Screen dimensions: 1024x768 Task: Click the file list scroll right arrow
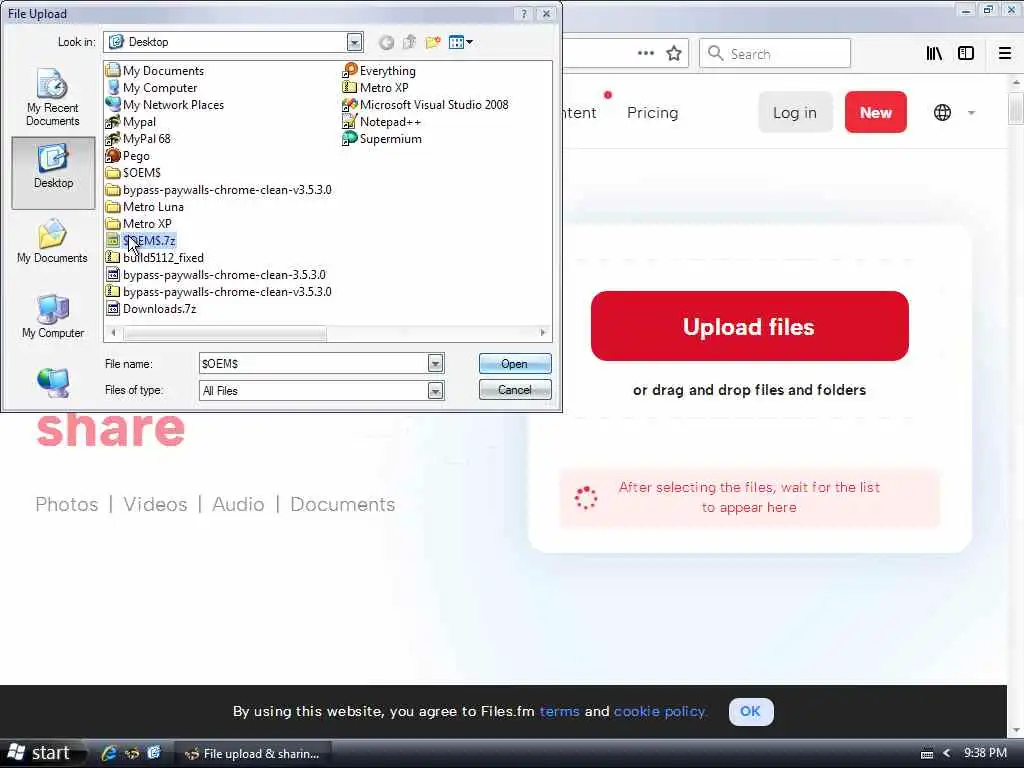pyautogui.click(x=543, y=333)
